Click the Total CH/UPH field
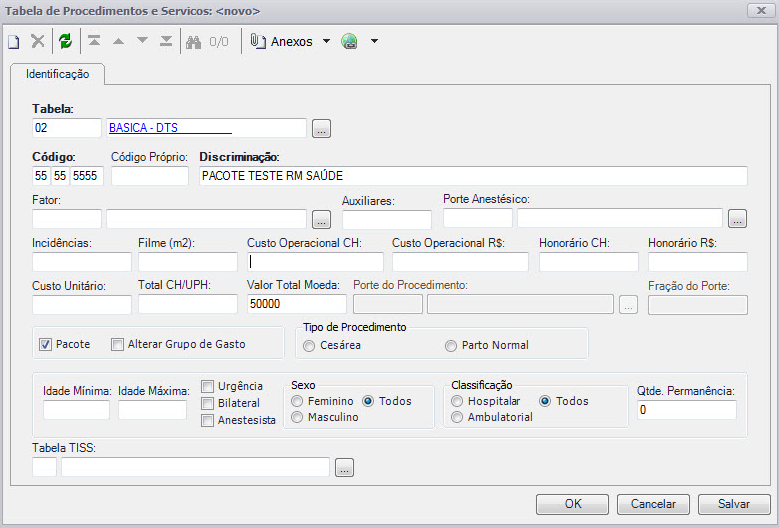779x528 pixels. [x=188, y=304]
